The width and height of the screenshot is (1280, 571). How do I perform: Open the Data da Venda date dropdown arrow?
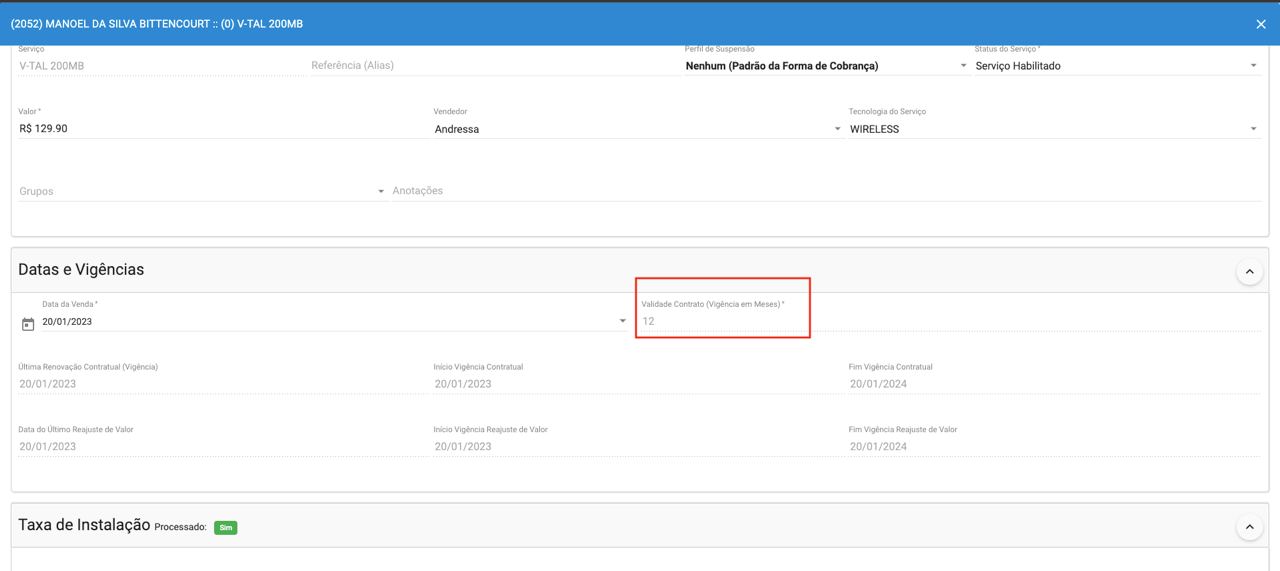pyautogui.click(x=622, y=321)
